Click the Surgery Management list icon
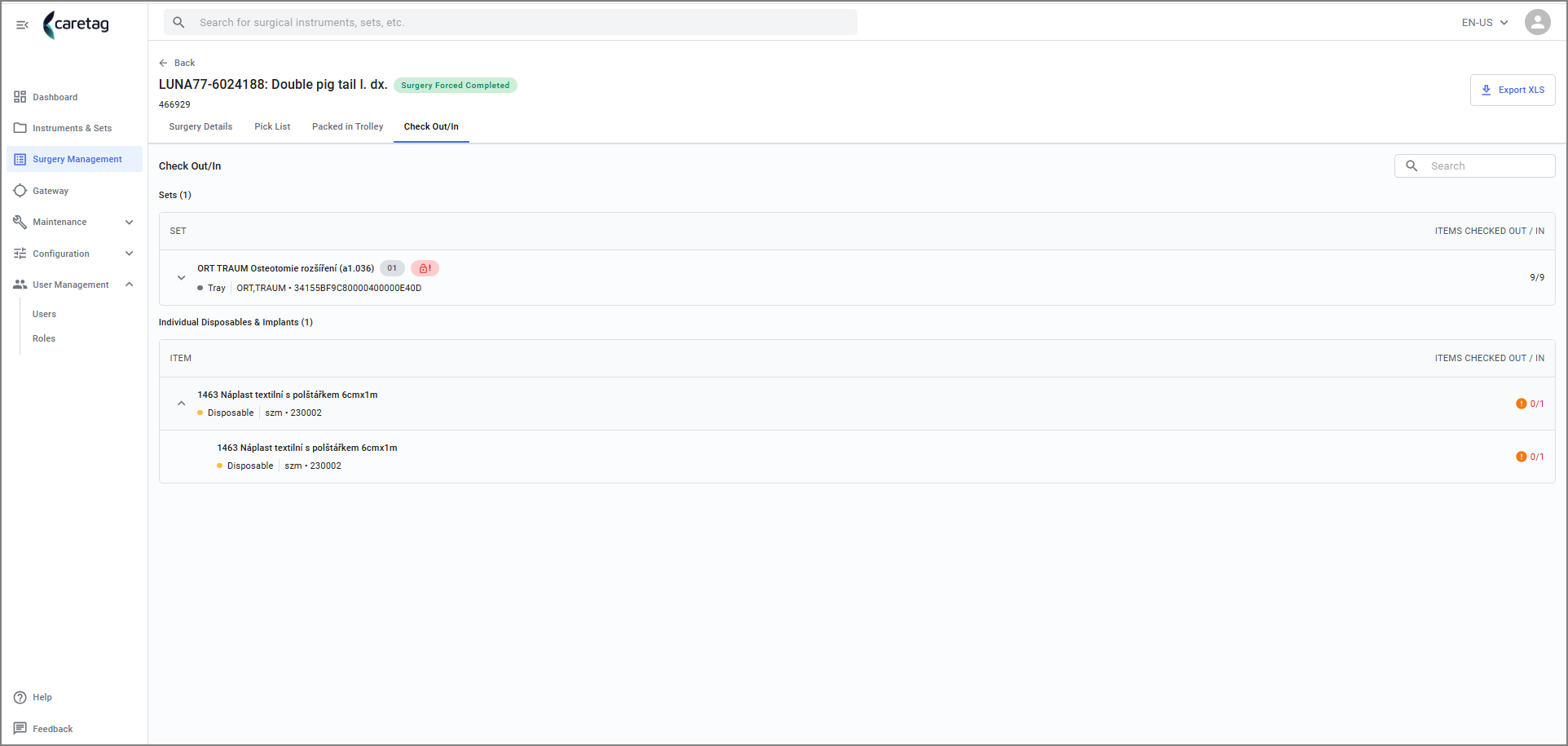The height and width of the screenshot is (746, 1568). [x=20, y=159]
